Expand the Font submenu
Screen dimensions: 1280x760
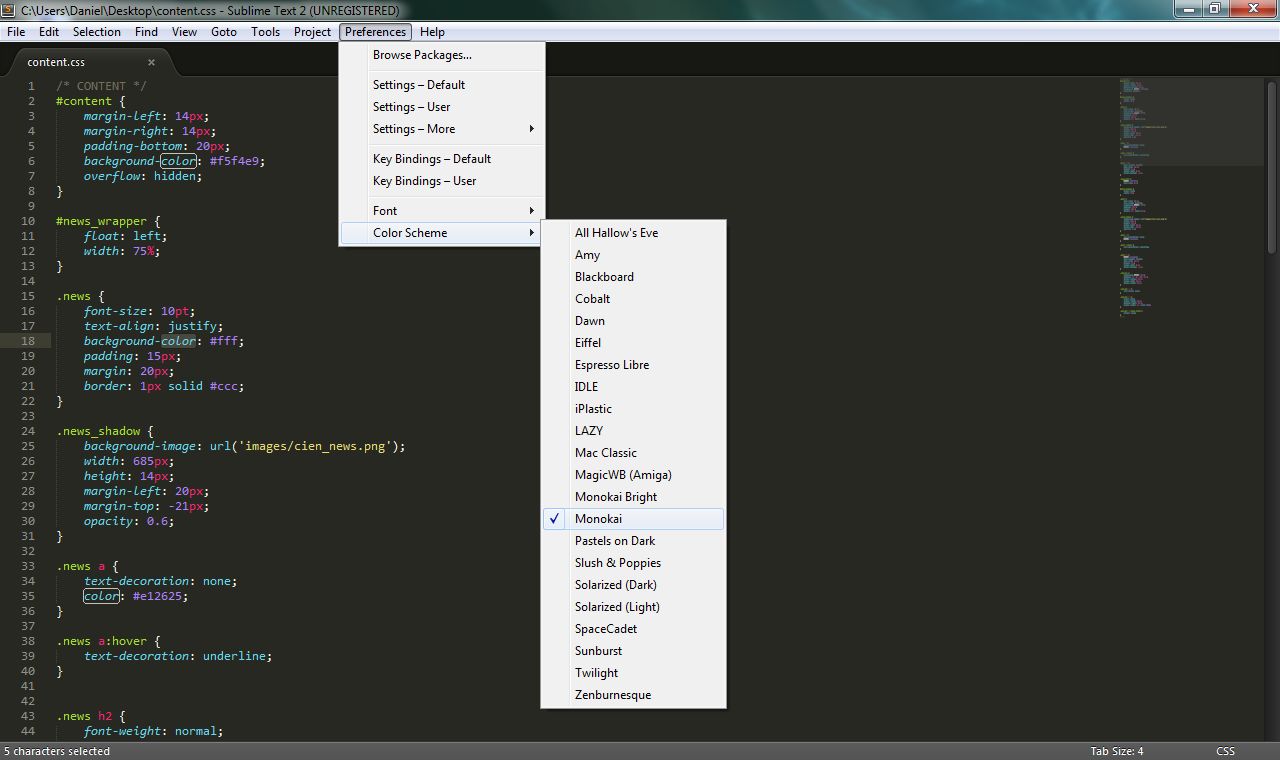tap(442, 211)
